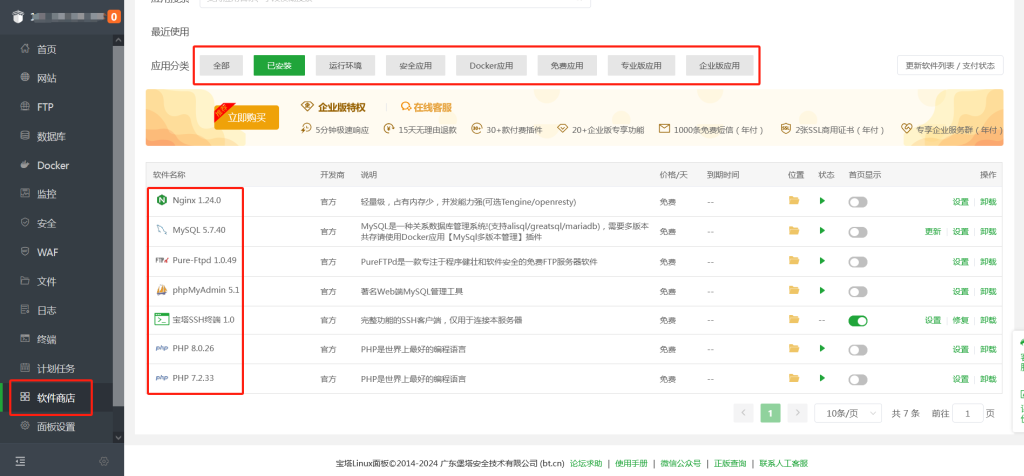Click page 1 pagination button
The image size is (1024, 476).
(771, 413)
